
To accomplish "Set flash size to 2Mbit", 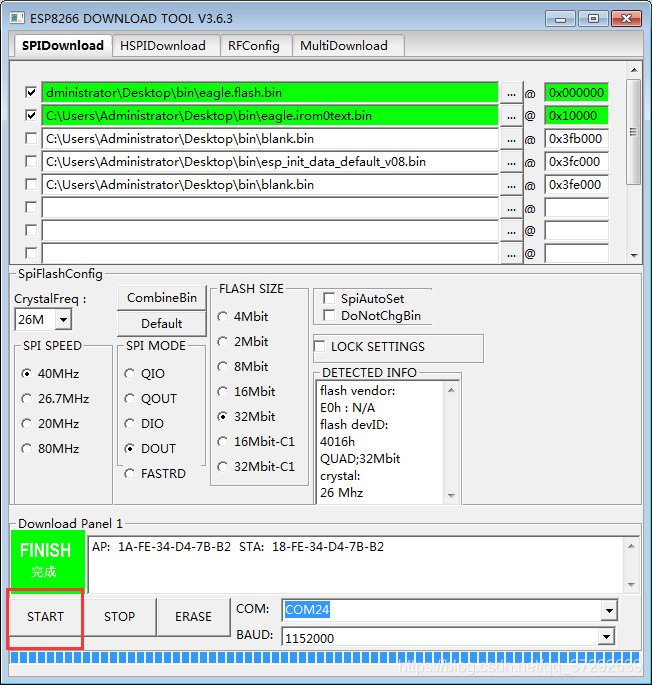I will pos(223,341).
